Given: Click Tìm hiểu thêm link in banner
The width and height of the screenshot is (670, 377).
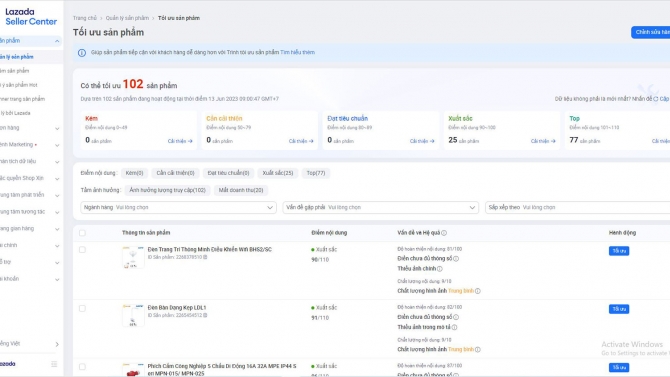Looking at the screenshot, I should coord(297,53).
